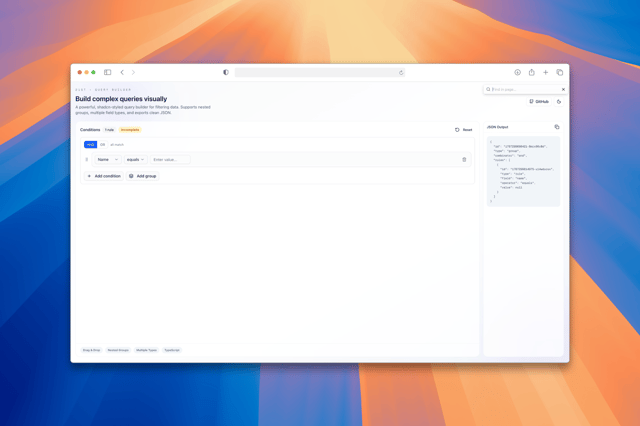Toggle the Safari sidebar icon

click(x=107, y=72)
